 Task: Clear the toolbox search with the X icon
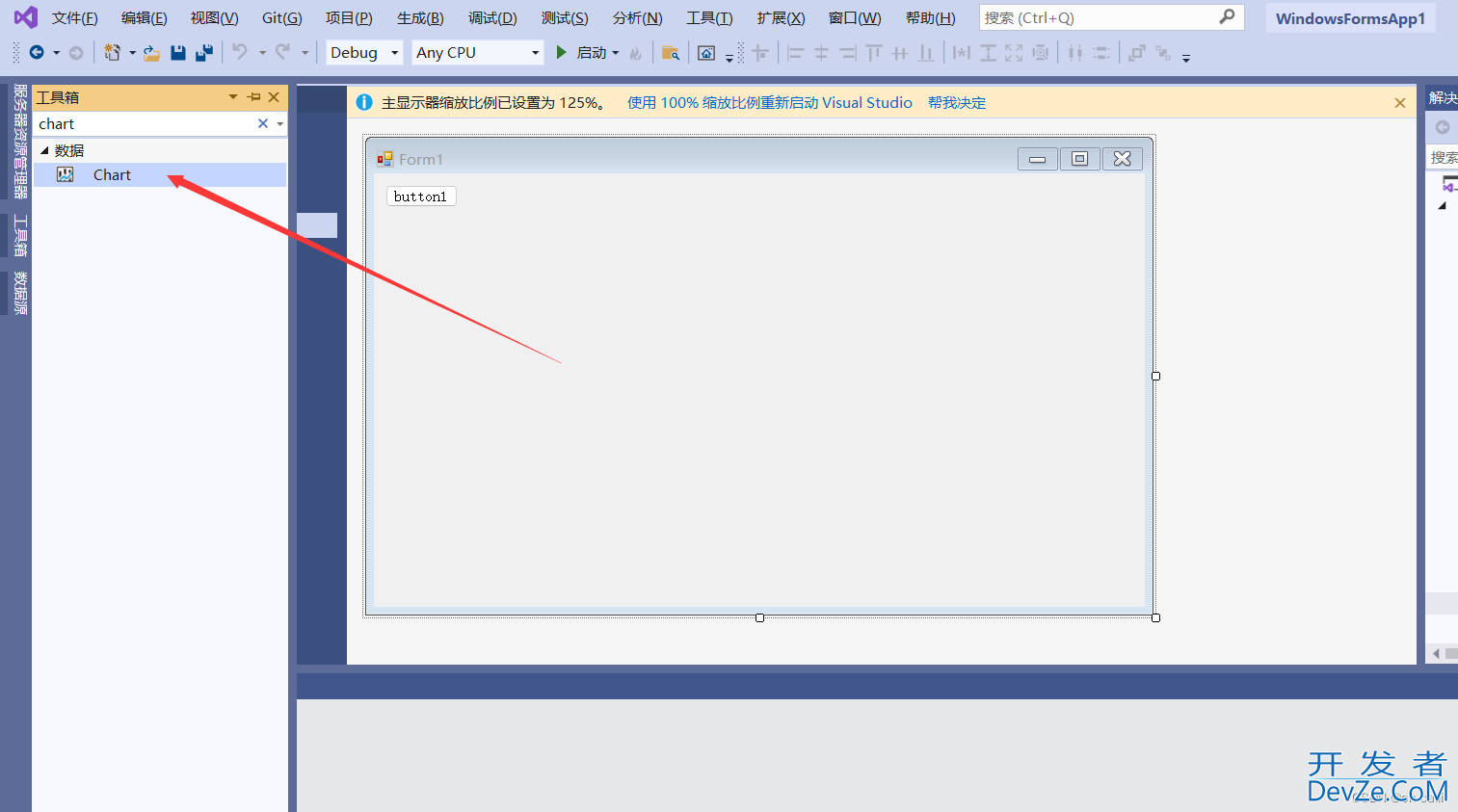point(262,123)
